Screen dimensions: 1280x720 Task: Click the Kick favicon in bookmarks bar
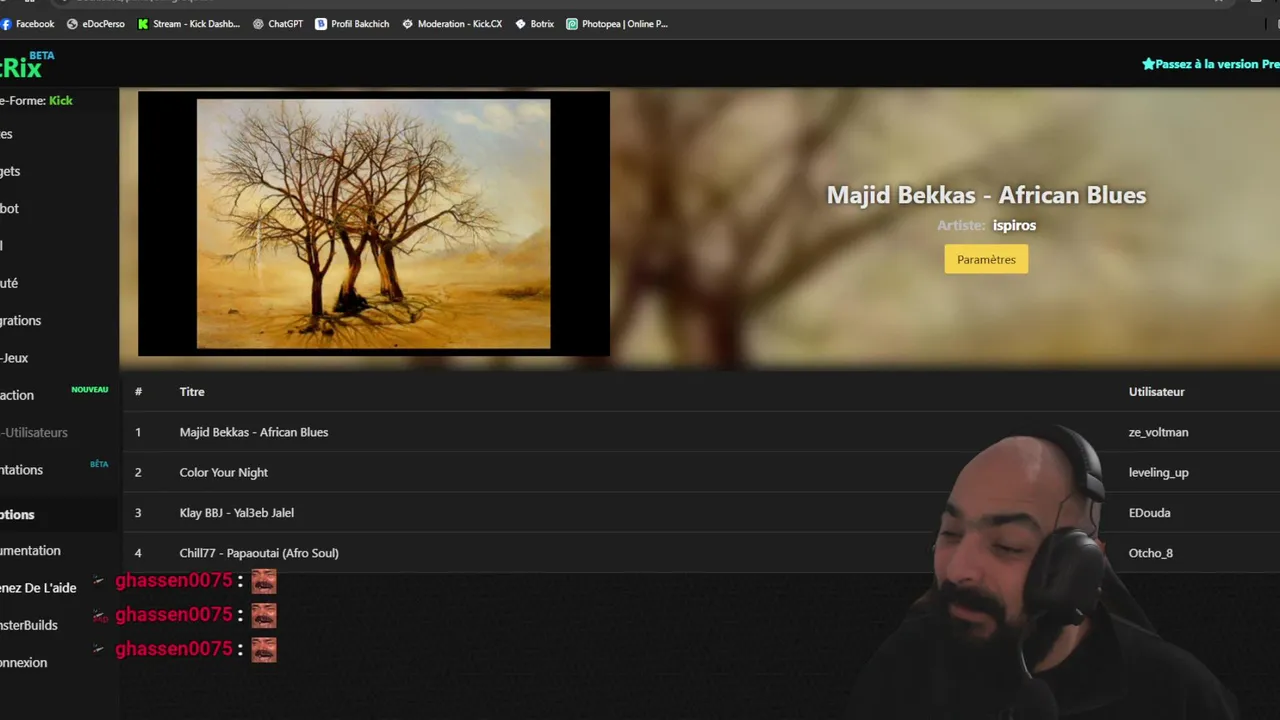(143, 24)
